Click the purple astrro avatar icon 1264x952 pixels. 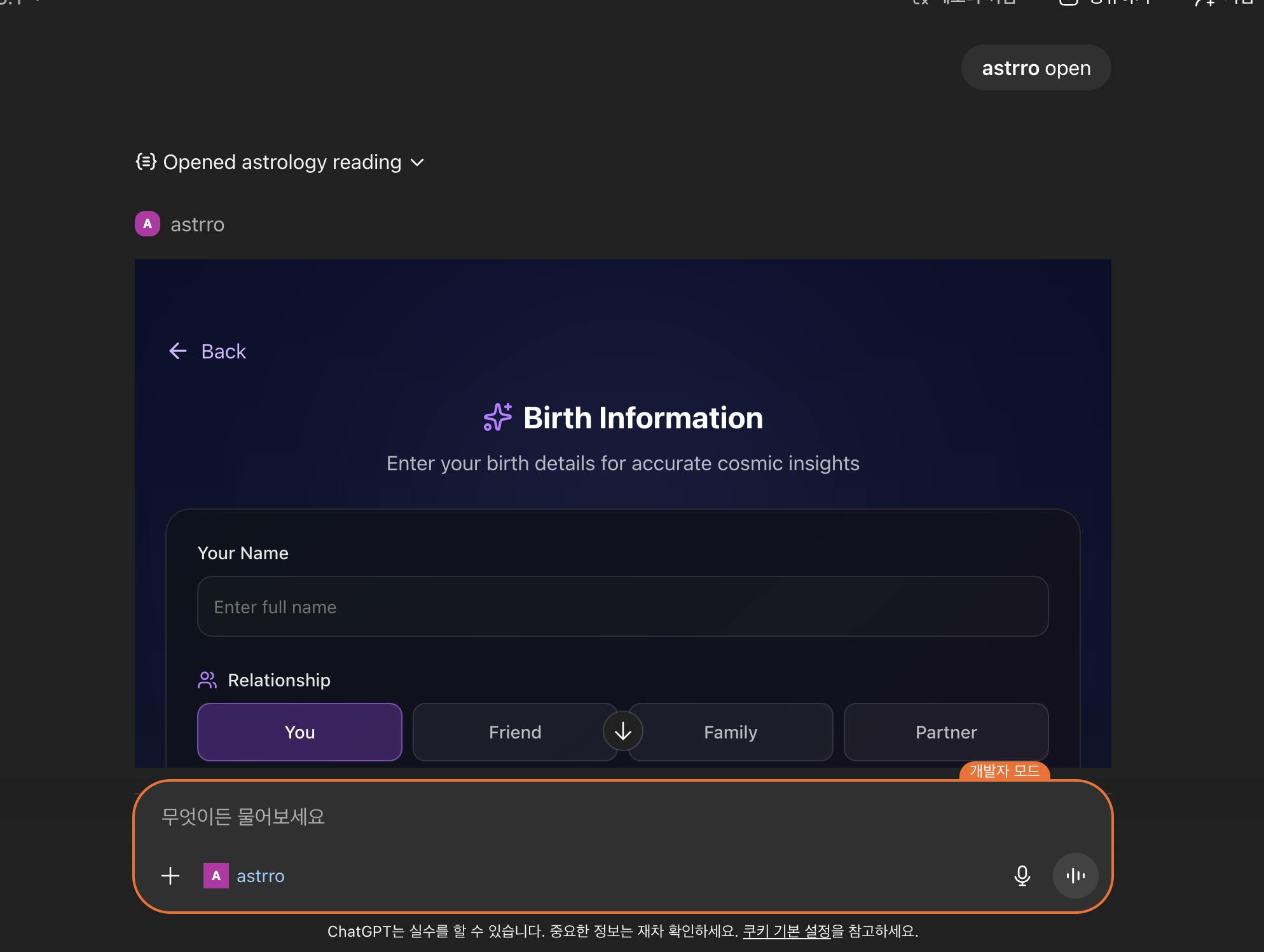coord(148,224)
